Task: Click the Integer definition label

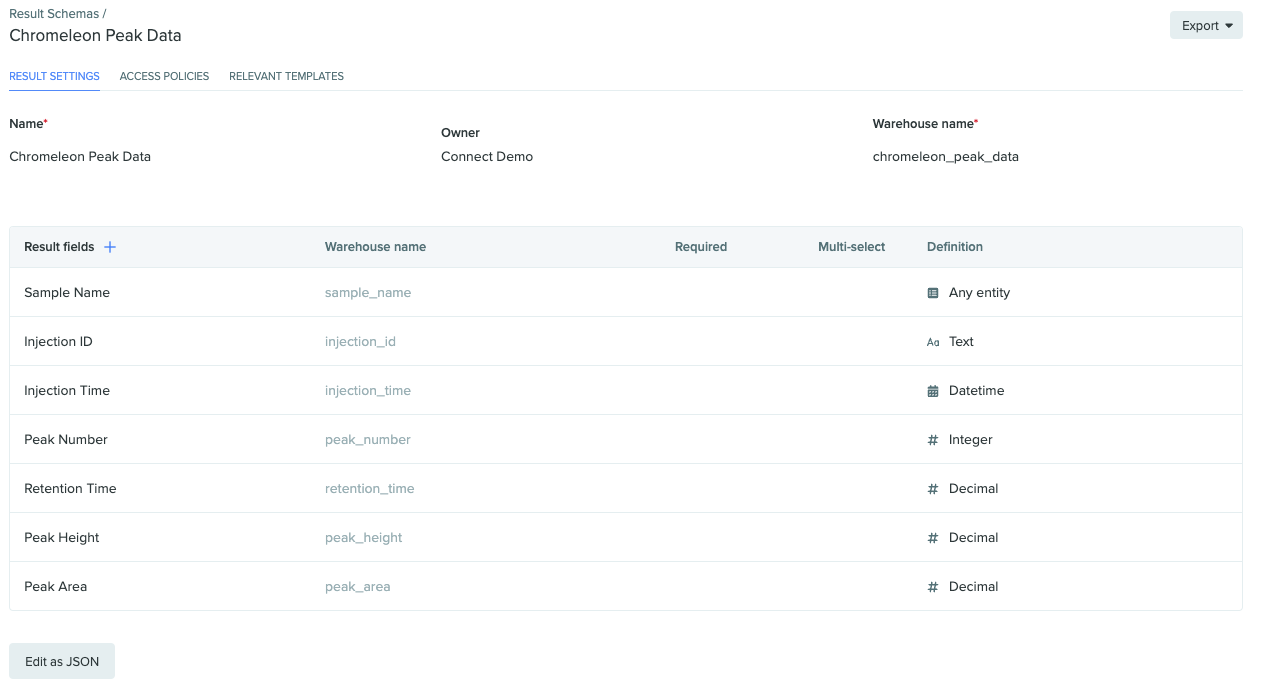Action: (971, 440)
